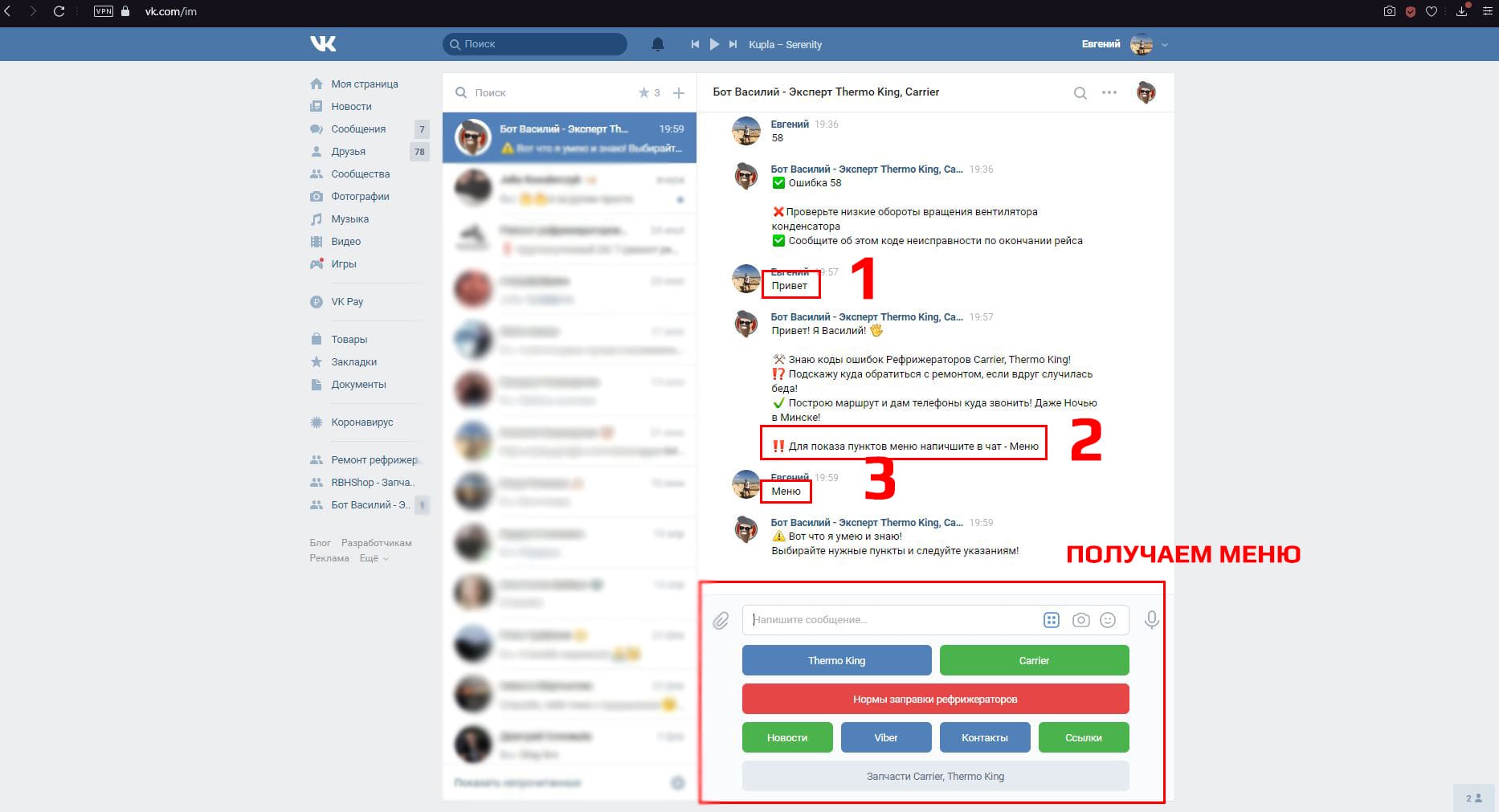1499x812 pixels.
Task: Go to Моя страница
Action: tap(365, 84)
